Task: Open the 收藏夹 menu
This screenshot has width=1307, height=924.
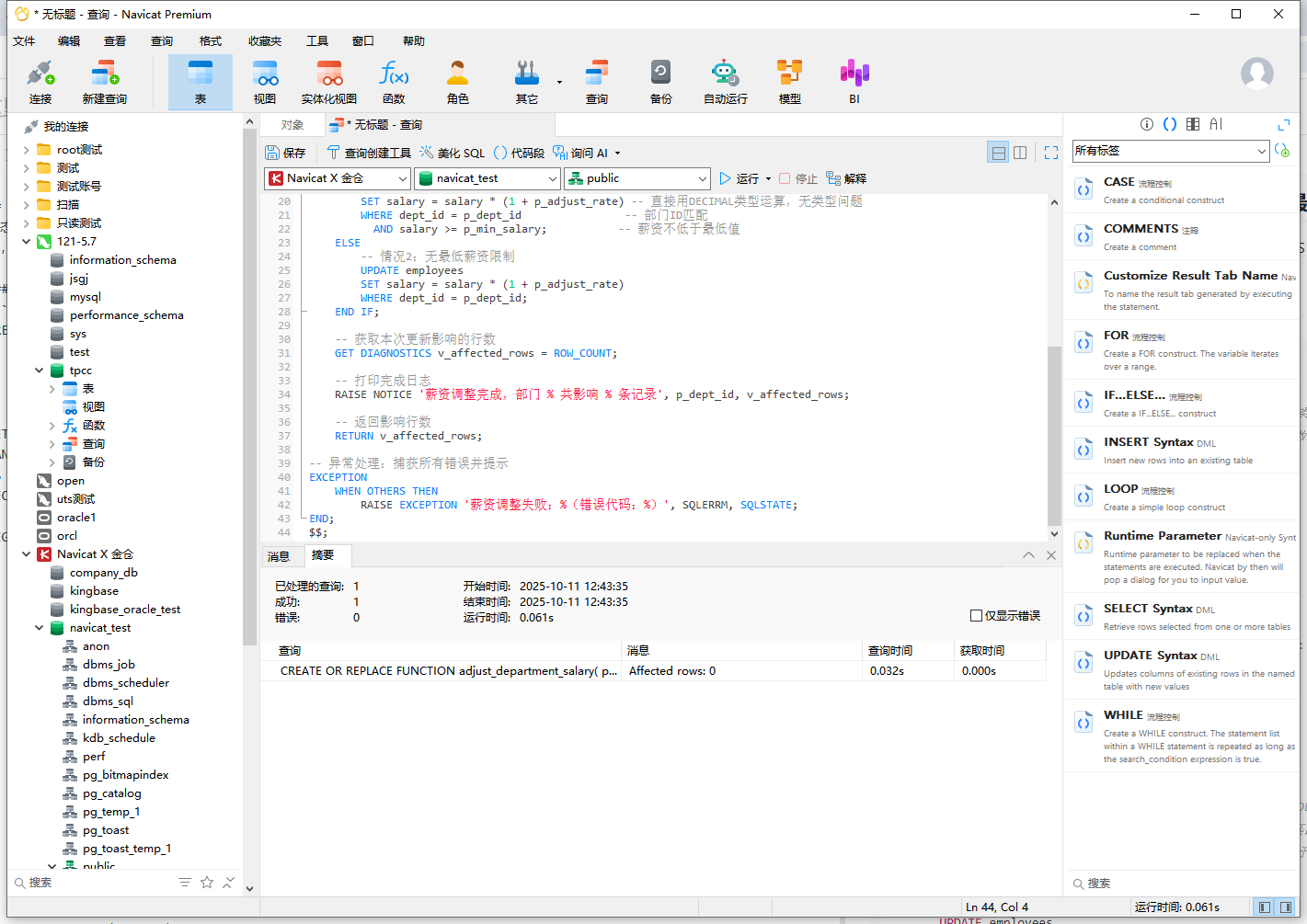Action: 264,40
